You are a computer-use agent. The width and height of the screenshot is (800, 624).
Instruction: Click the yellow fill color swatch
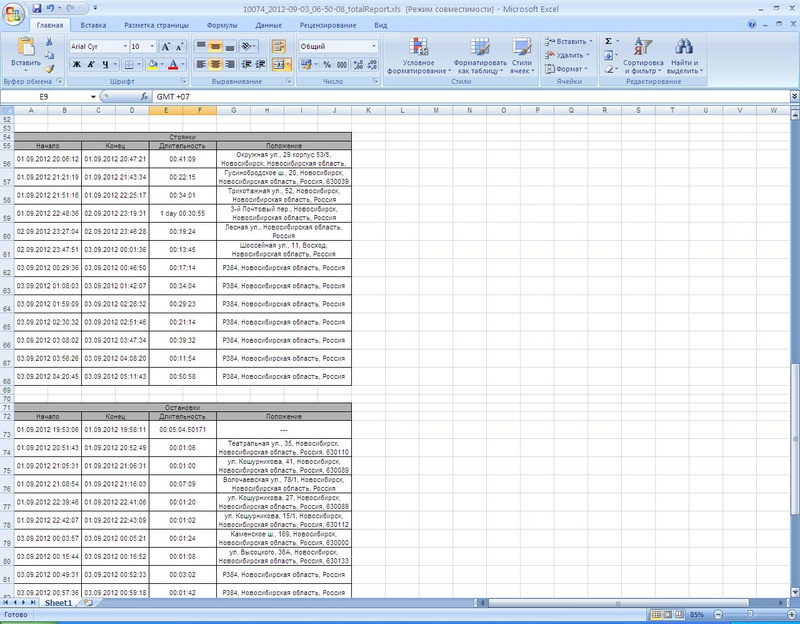[151, 64]
